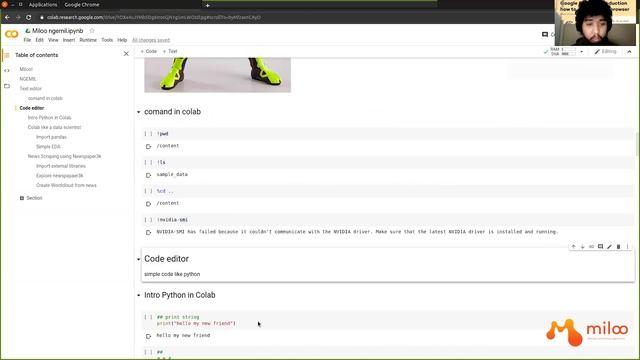This screenshot has width=640, height=360.
Task: Jump to Intro Python in Colab entry
Action: click(x=49, y=118)
